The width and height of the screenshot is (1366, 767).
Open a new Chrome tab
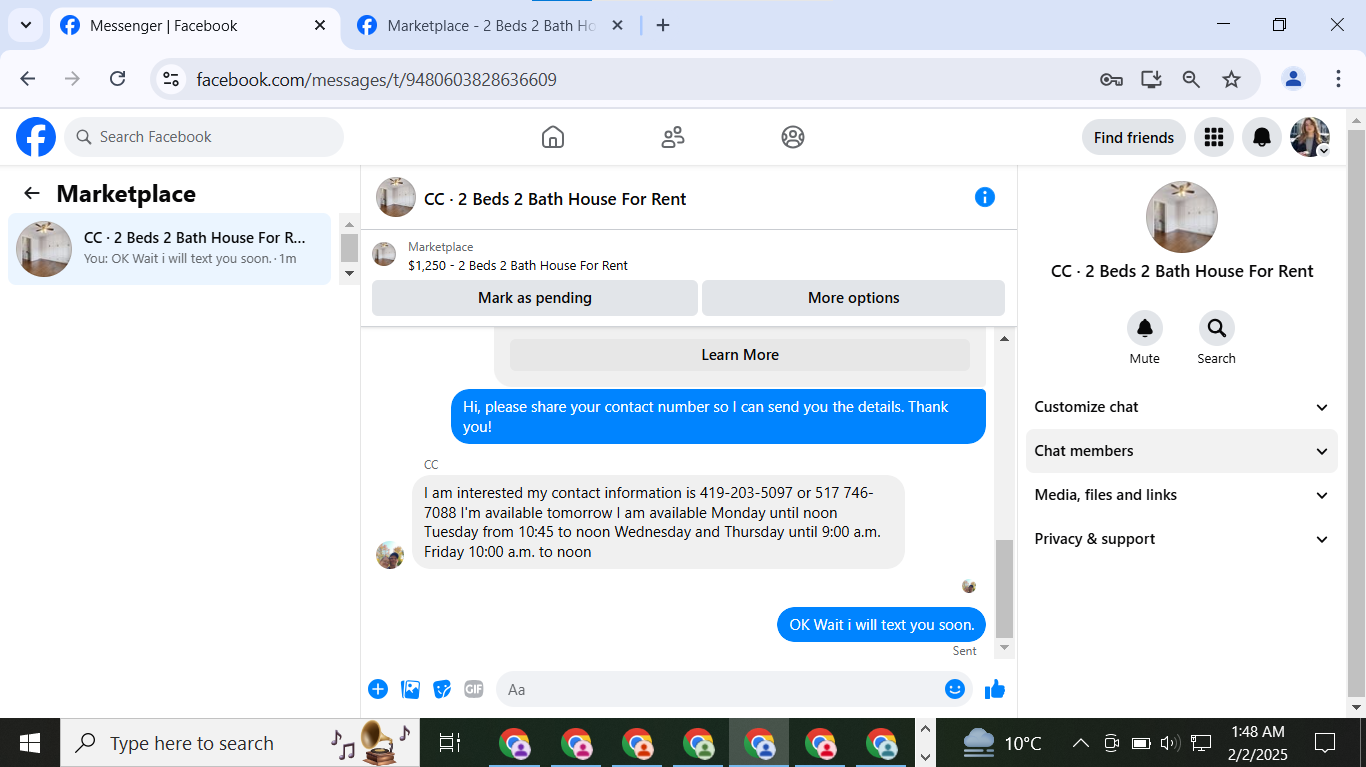[663, 26]
